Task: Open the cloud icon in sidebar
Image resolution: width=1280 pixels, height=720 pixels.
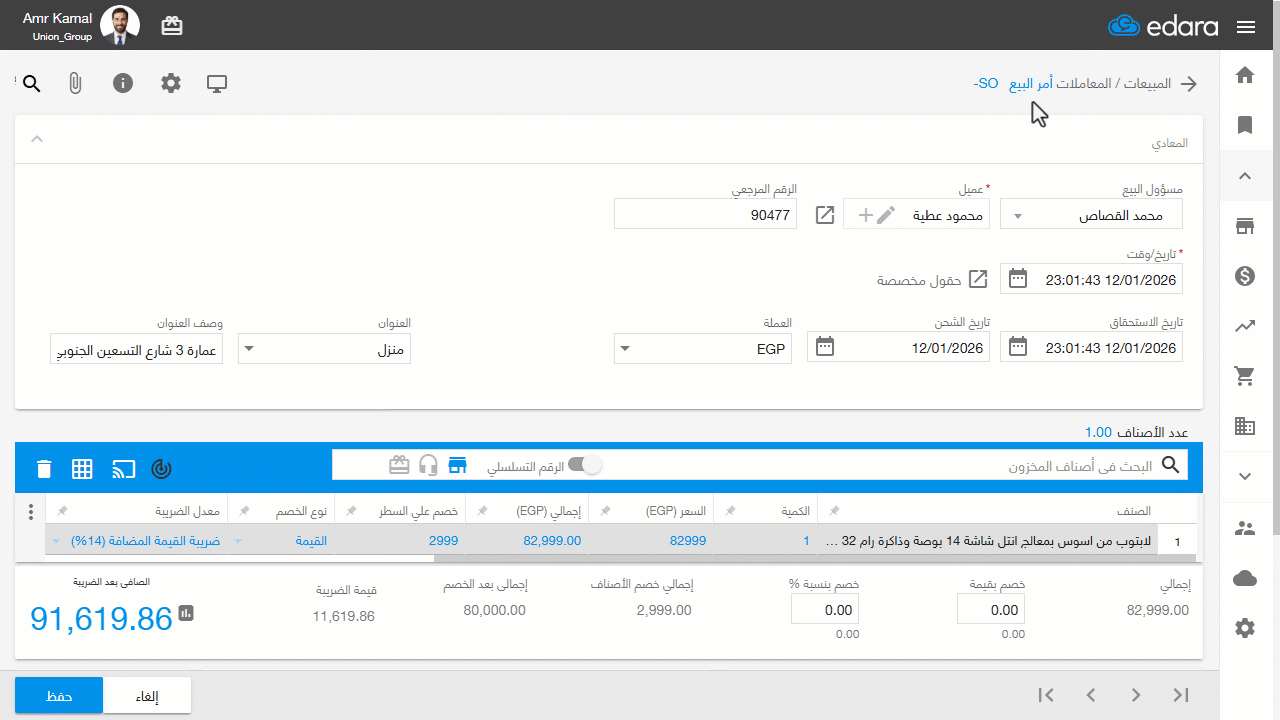Action: pyautogui.click(x=1245, y=578)
